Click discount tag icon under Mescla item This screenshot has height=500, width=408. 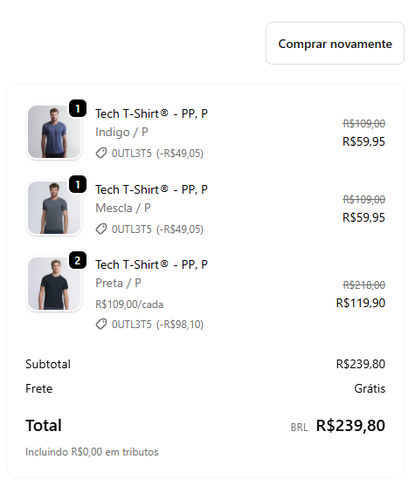pos(101,229)
